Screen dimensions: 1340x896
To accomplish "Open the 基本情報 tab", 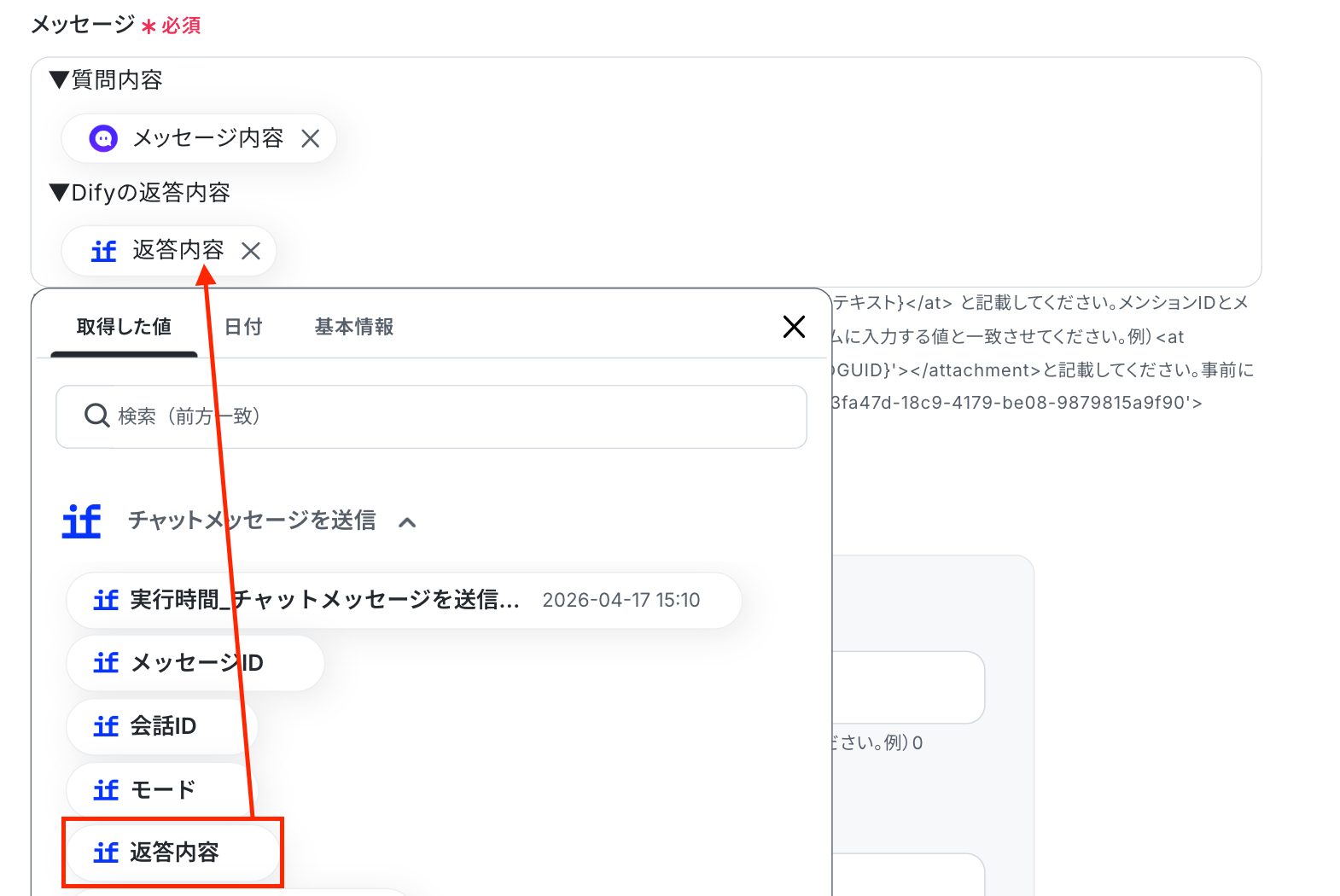I will pyautogui.click(x=354, y=327).
